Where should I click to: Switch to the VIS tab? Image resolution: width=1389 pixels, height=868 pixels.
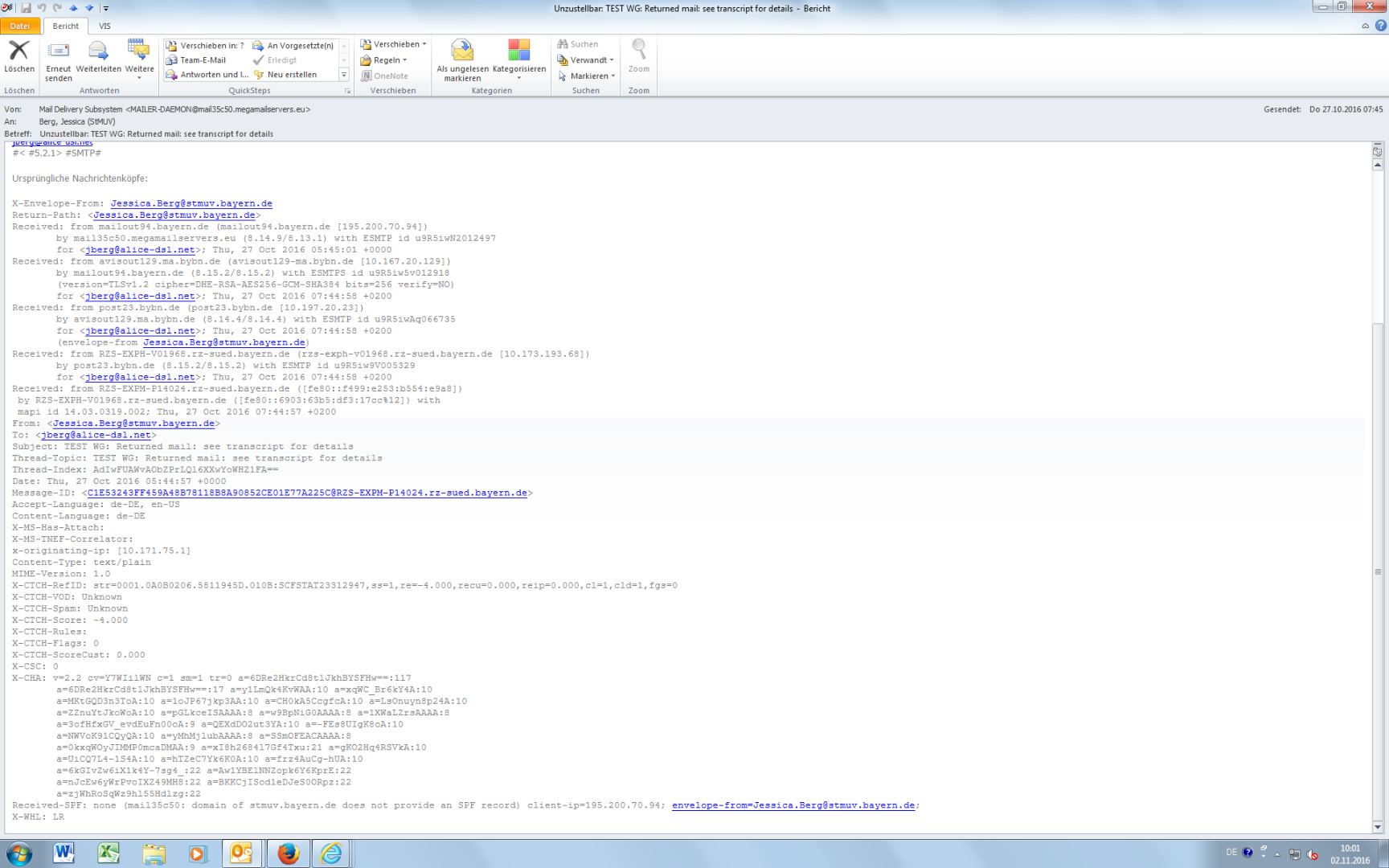click(104, 26)
